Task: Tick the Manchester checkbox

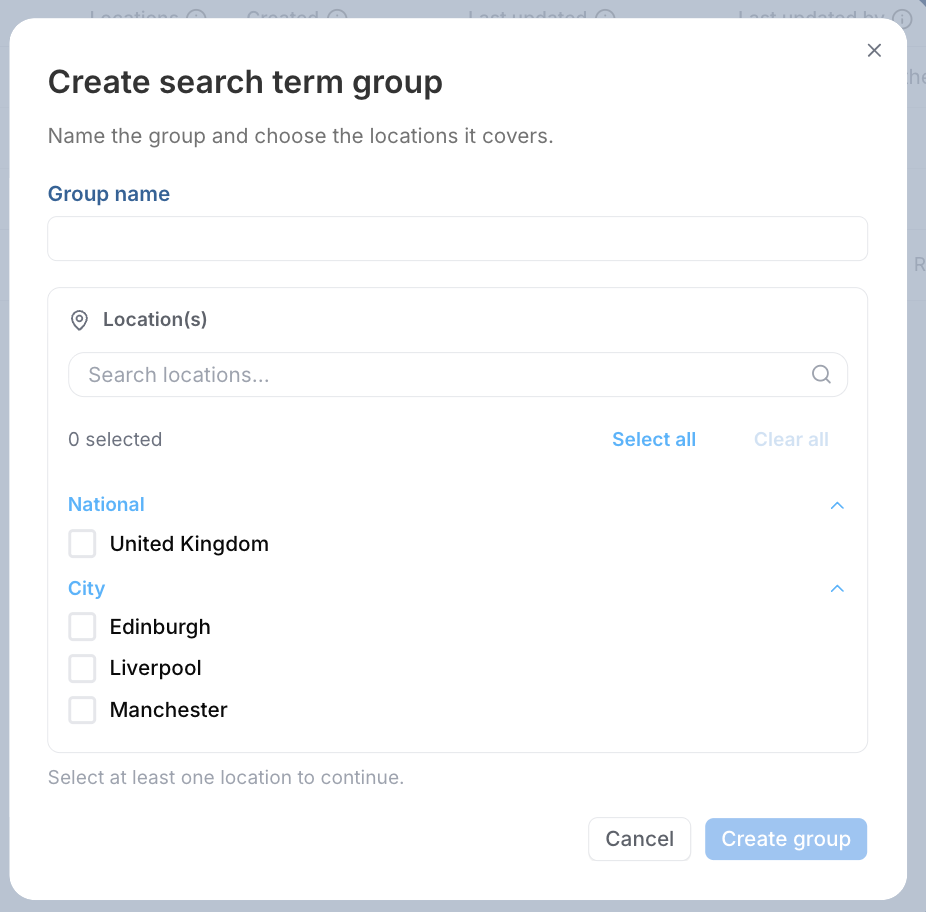Action: point(82,709)
